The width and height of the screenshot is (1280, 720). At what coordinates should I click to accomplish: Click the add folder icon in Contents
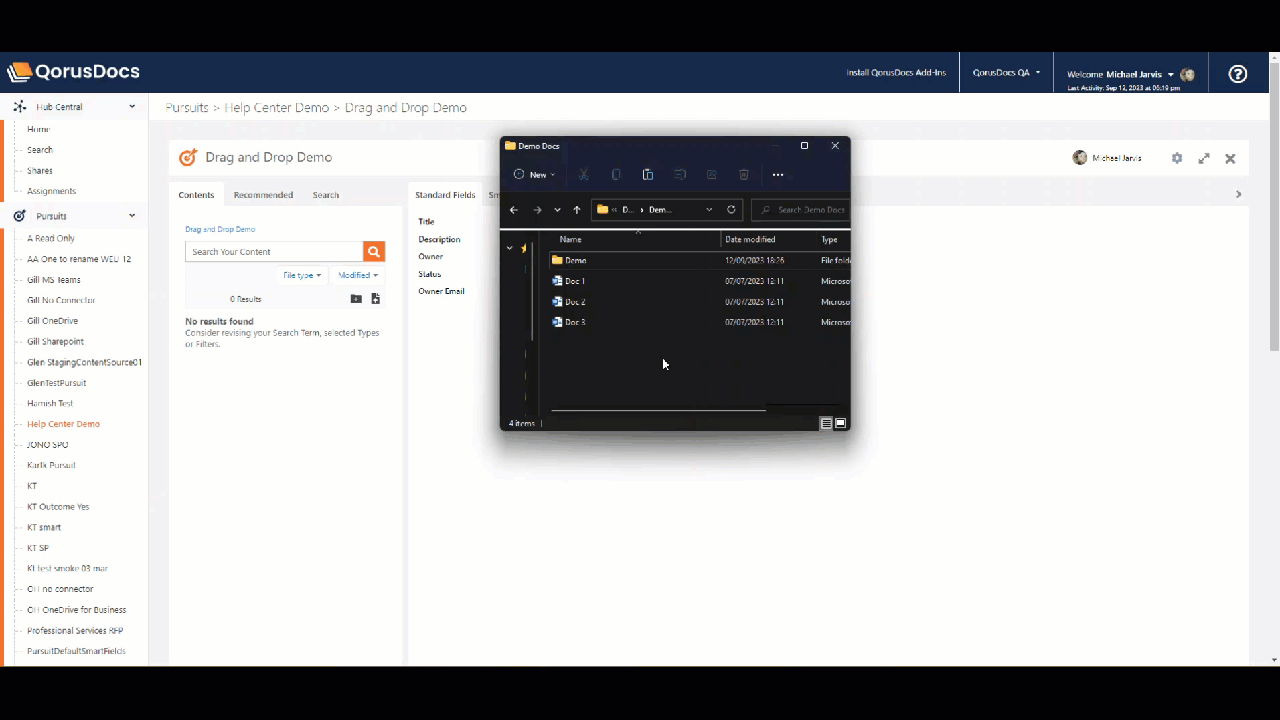point(356,299)
